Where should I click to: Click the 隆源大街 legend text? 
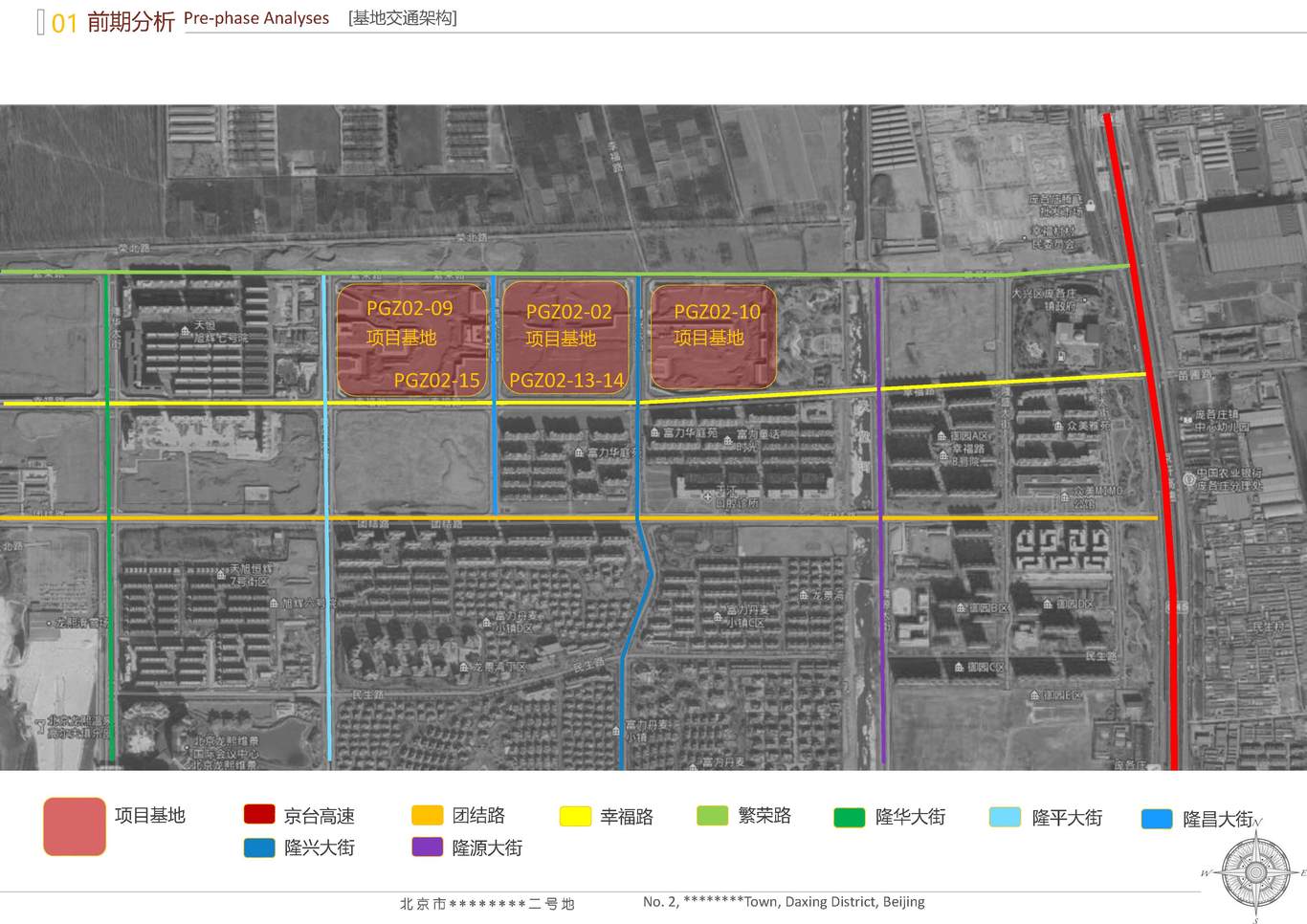coord(487,847)
